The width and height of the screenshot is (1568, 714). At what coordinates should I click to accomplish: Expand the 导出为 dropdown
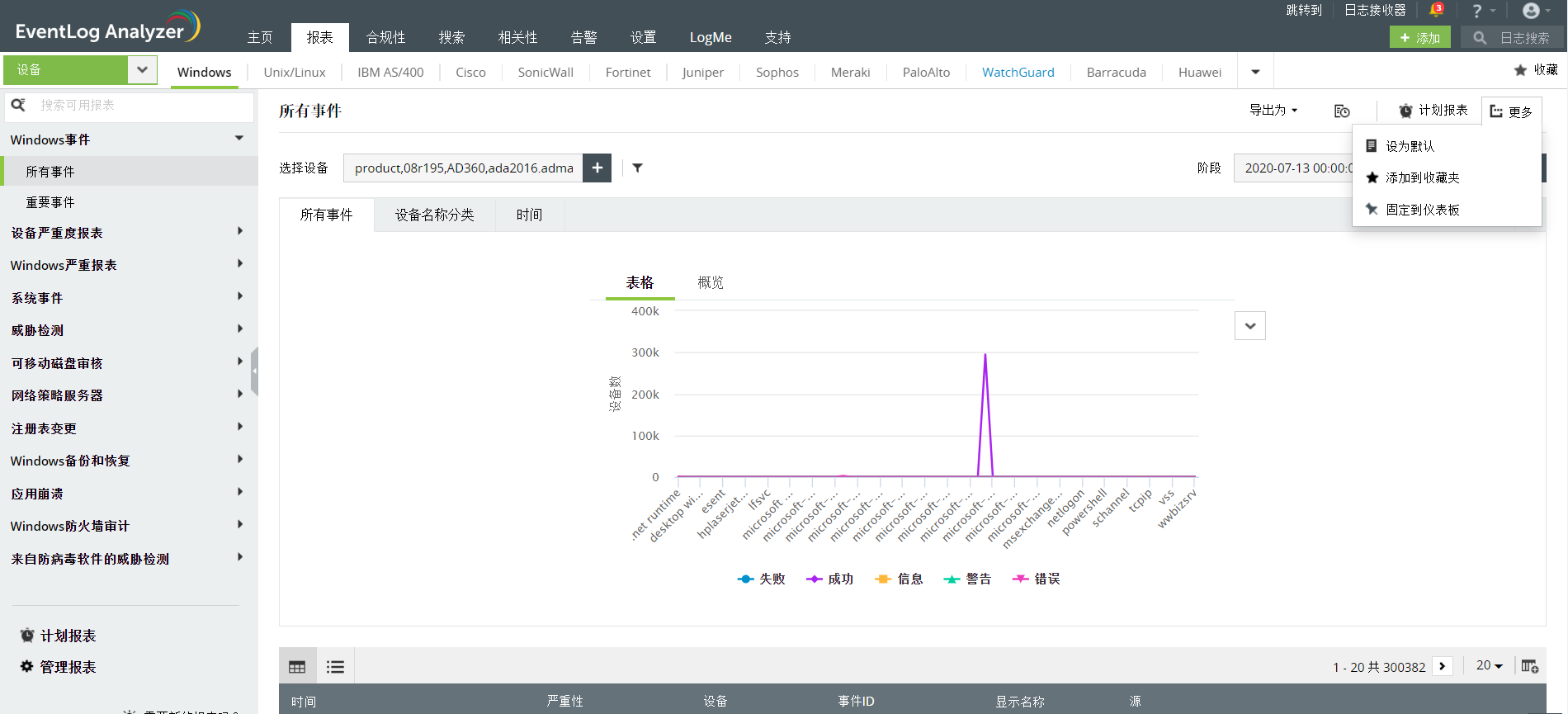pos(1273,110)
